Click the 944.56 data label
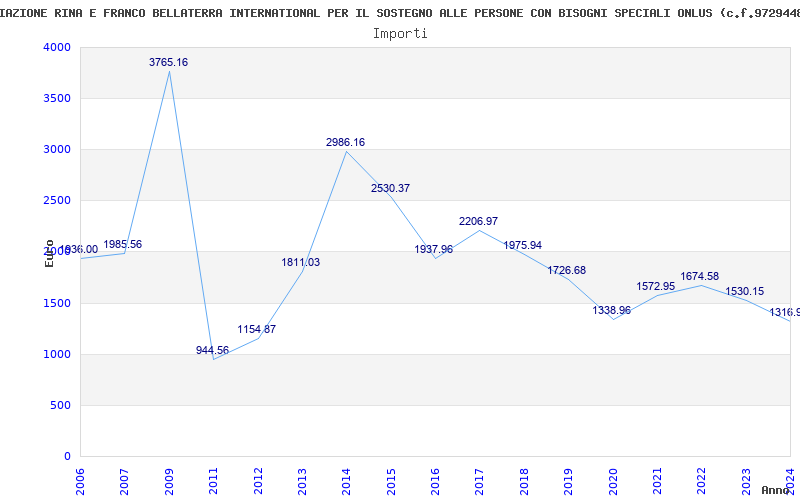Screen dimensions: 800x500 pyautogui.click(x=212, y=351)
